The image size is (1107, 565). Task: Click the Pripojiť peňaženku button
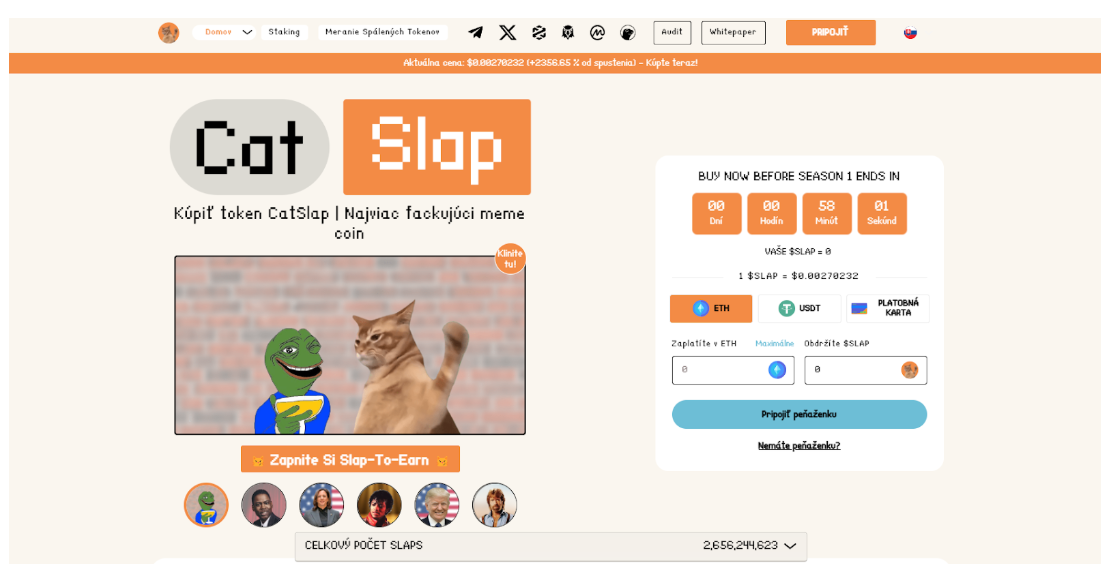point(799,415)
